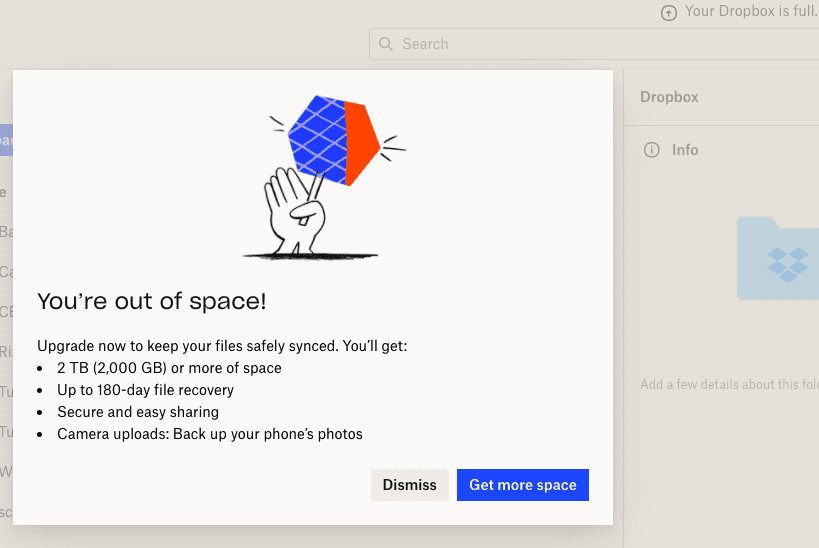Click the Dropbox folder icon in the details panel
This screenshot has width=819, height=548.
(x=778, y=258)
